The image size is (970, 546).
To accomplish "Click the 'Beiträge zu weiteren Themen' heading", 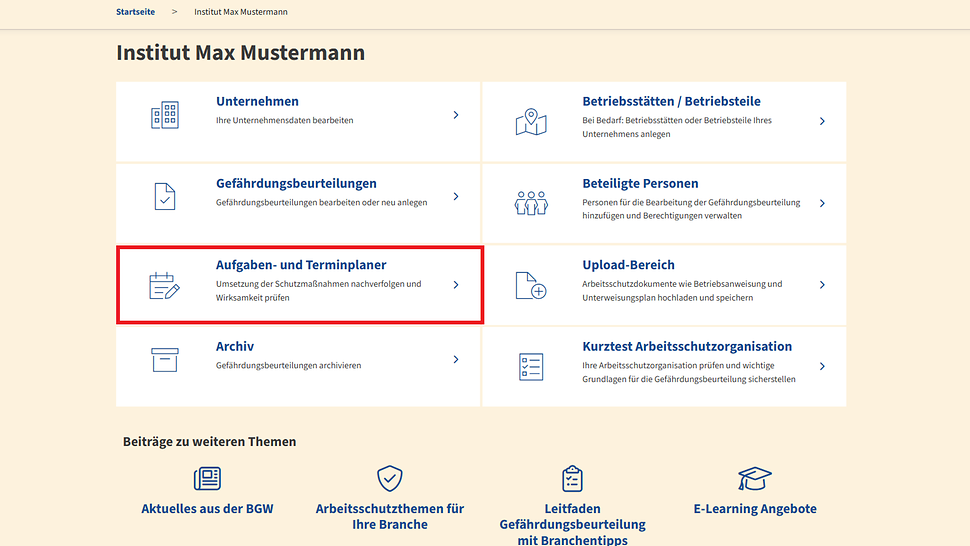I will tap(210, 442).
